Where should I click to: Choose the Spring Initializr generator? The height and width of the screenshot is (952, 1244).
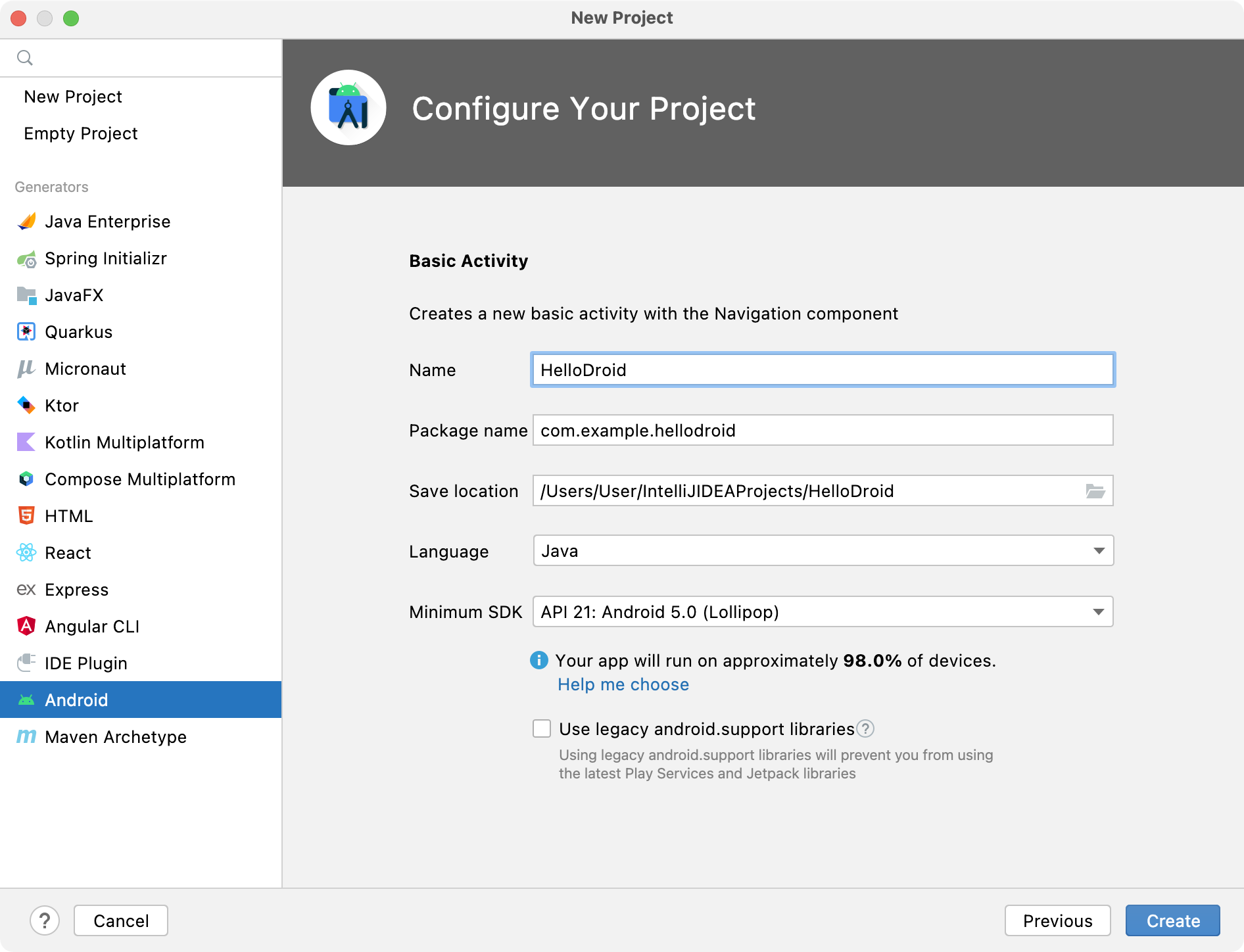[141, 258]
